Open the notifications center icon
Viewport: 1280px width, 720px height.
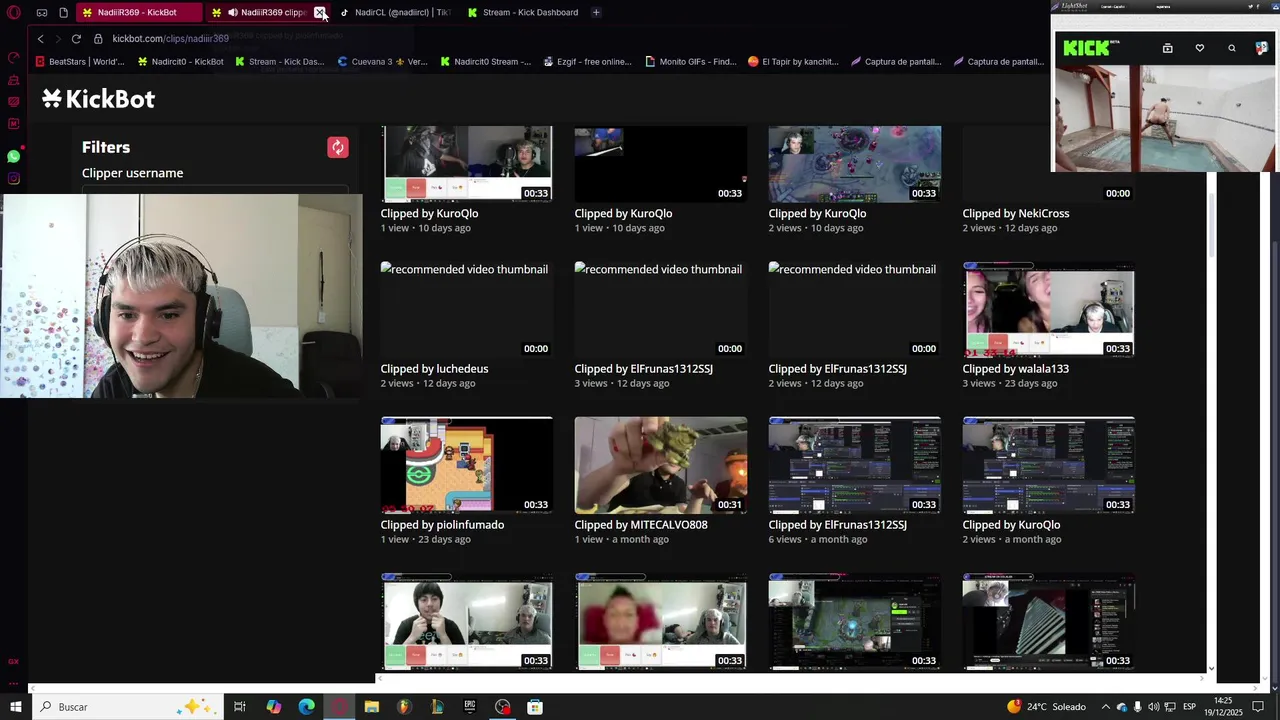pos(1259,707)
